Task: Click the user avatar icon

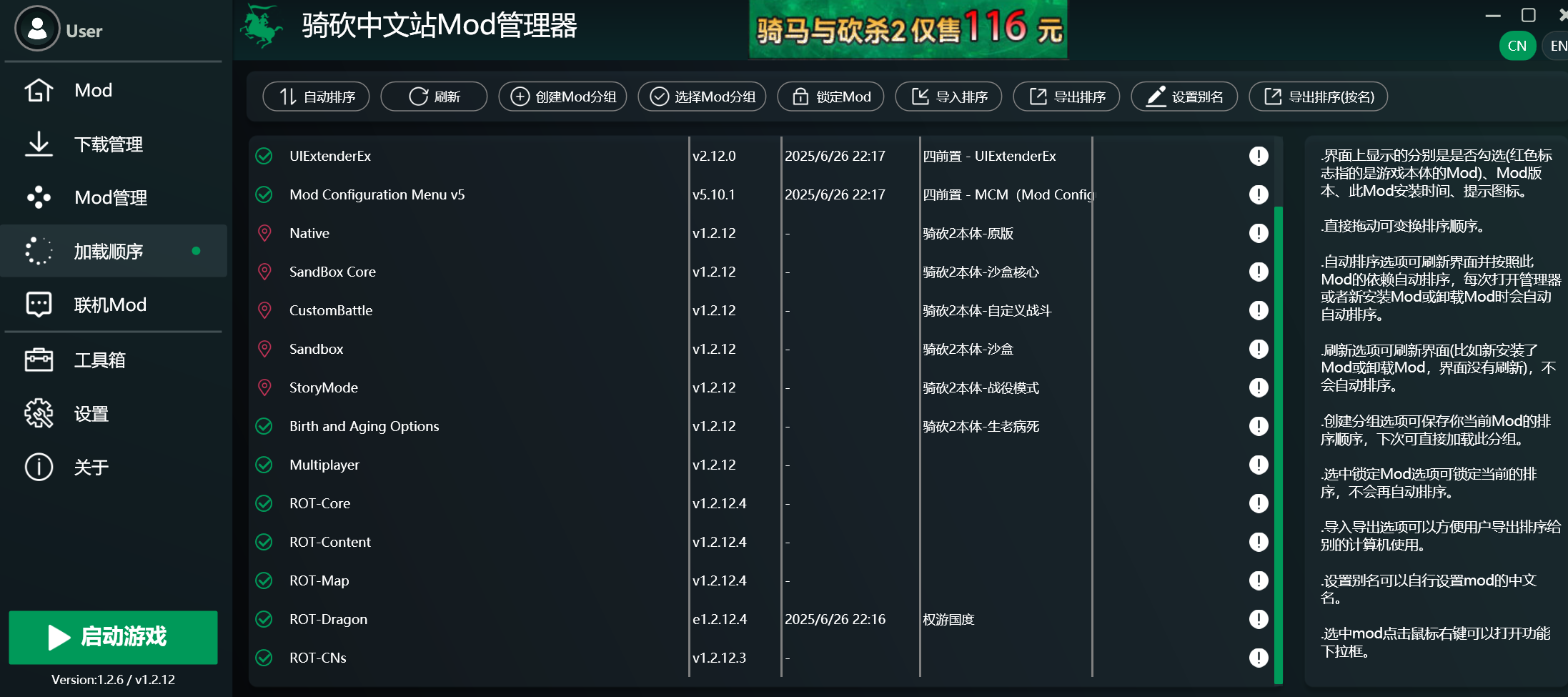Action: click(x=37, y=29)
